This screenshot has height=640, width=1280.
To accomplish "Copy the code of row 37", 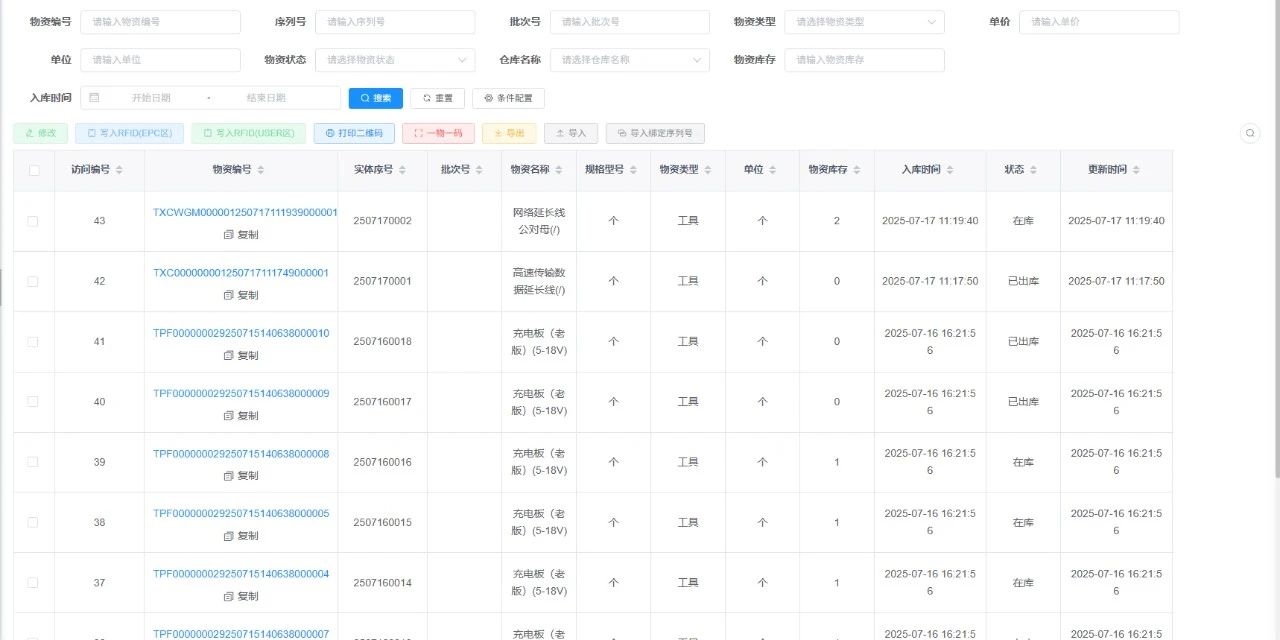I will pos(241,596).
